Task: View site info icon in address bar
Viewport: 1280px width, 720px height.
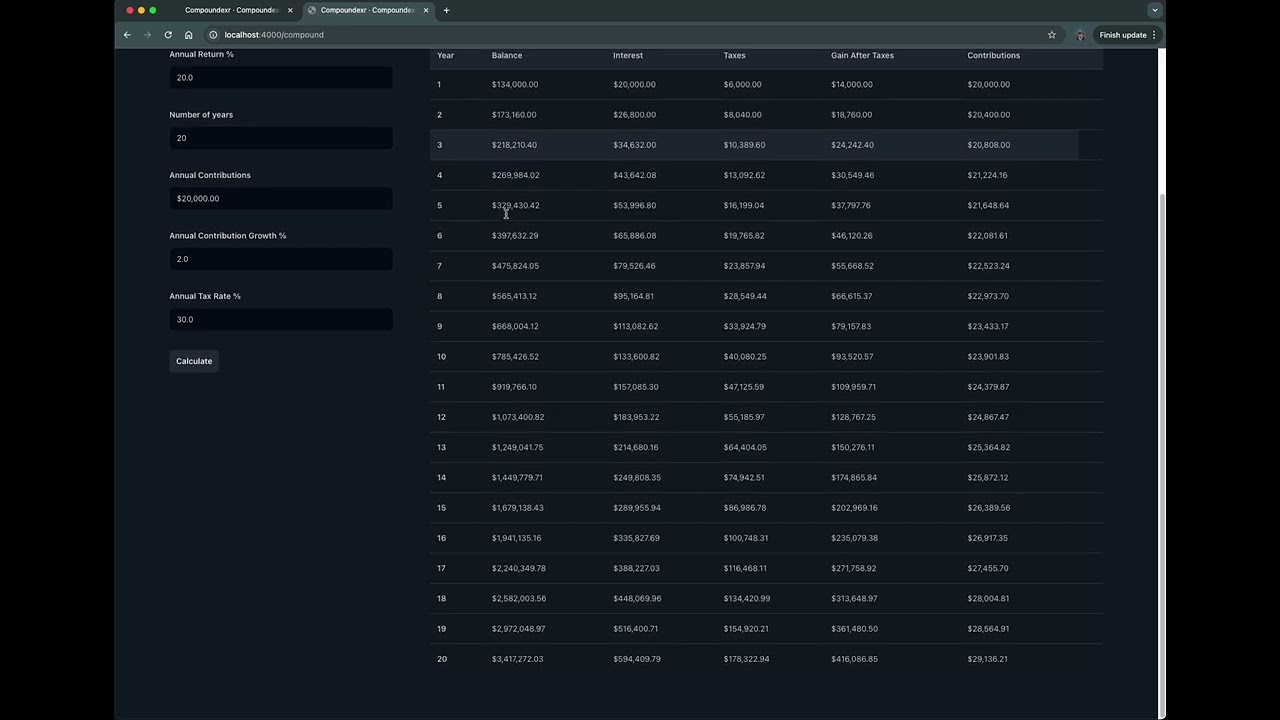Action: [x=213, y=35]
